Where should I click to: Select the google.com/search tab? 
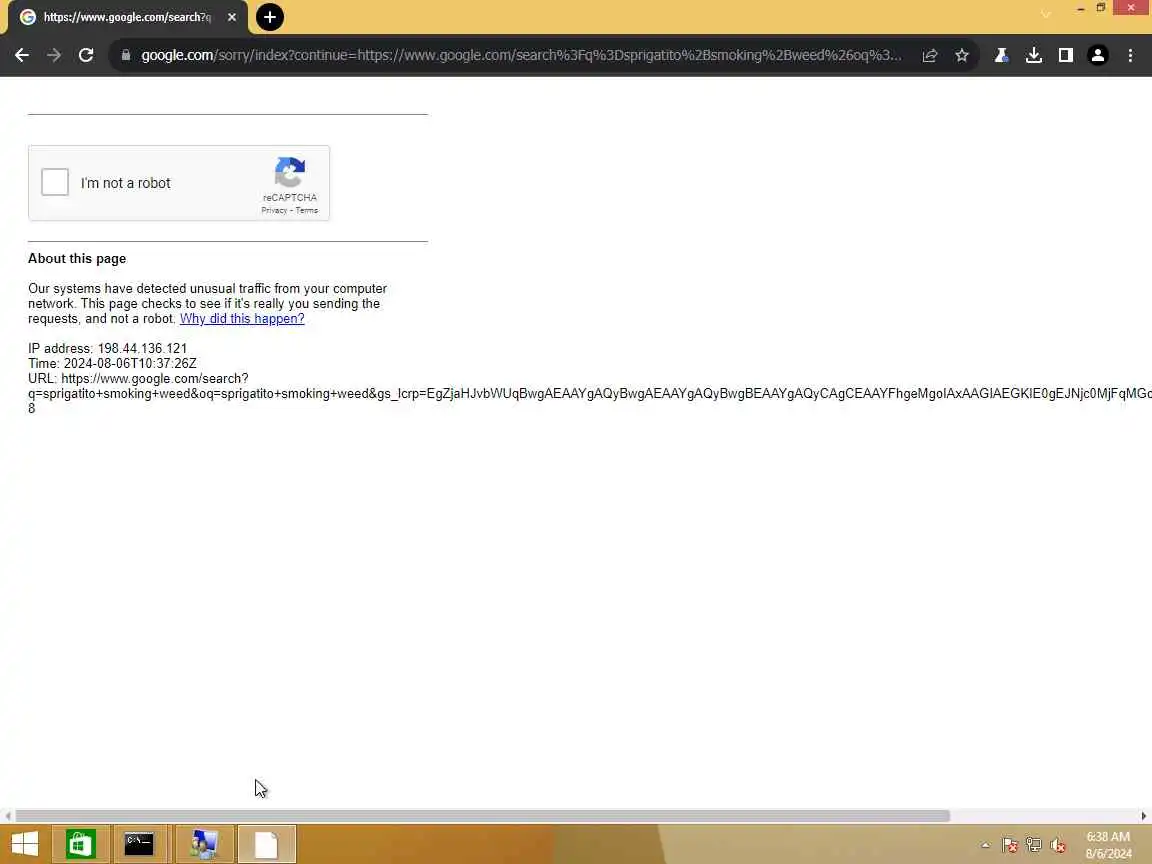[x=127, y=17]
